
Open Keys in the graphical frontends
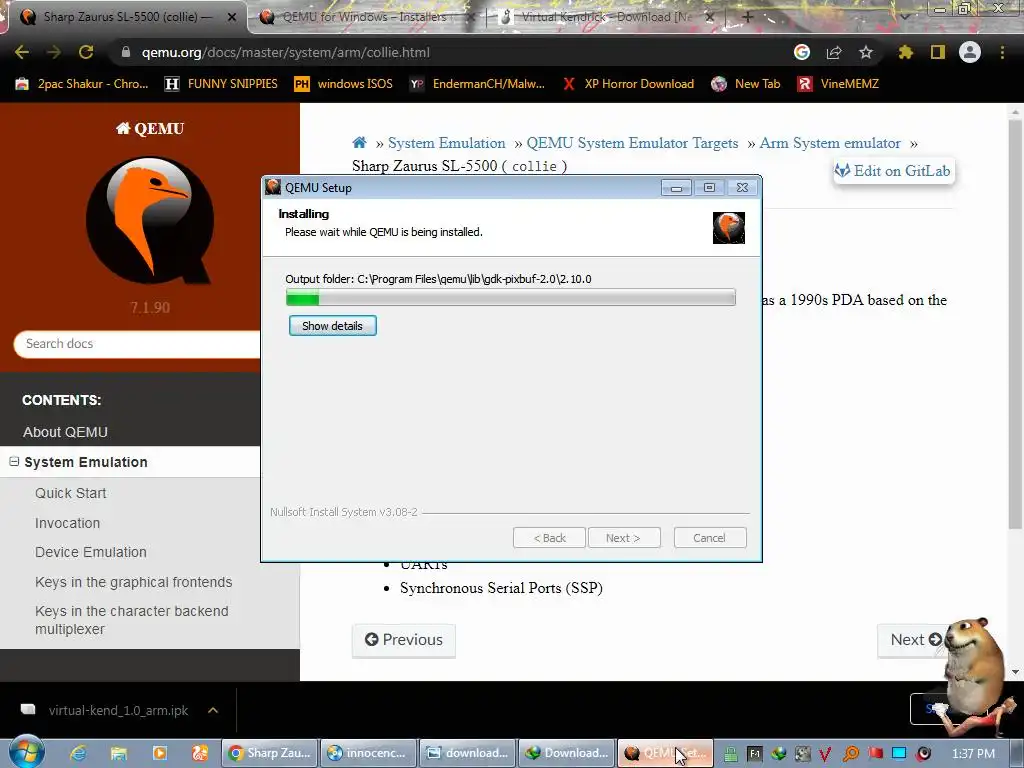tap(133, 582)
